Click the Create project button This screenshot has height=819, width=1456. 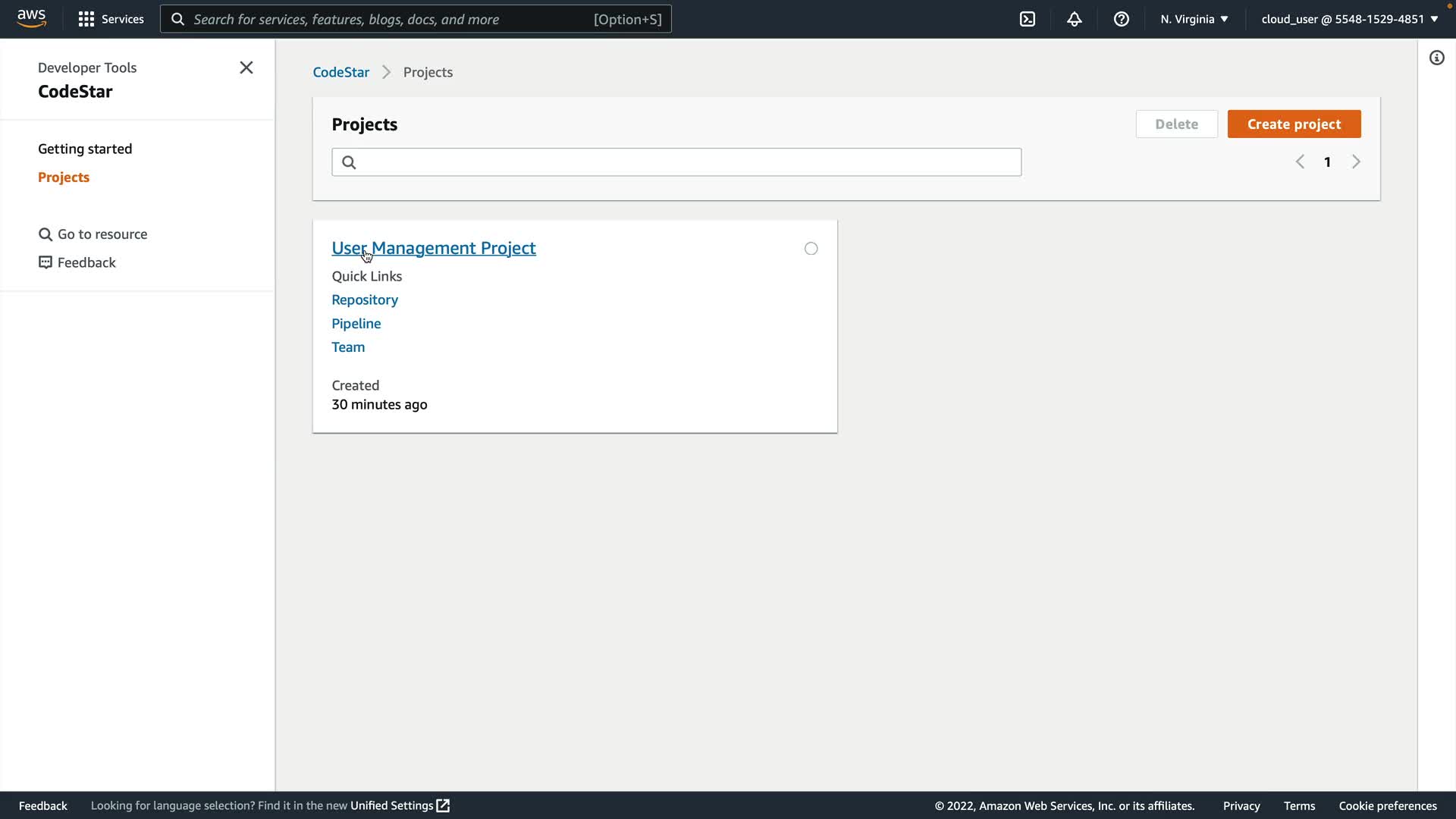1294,124
